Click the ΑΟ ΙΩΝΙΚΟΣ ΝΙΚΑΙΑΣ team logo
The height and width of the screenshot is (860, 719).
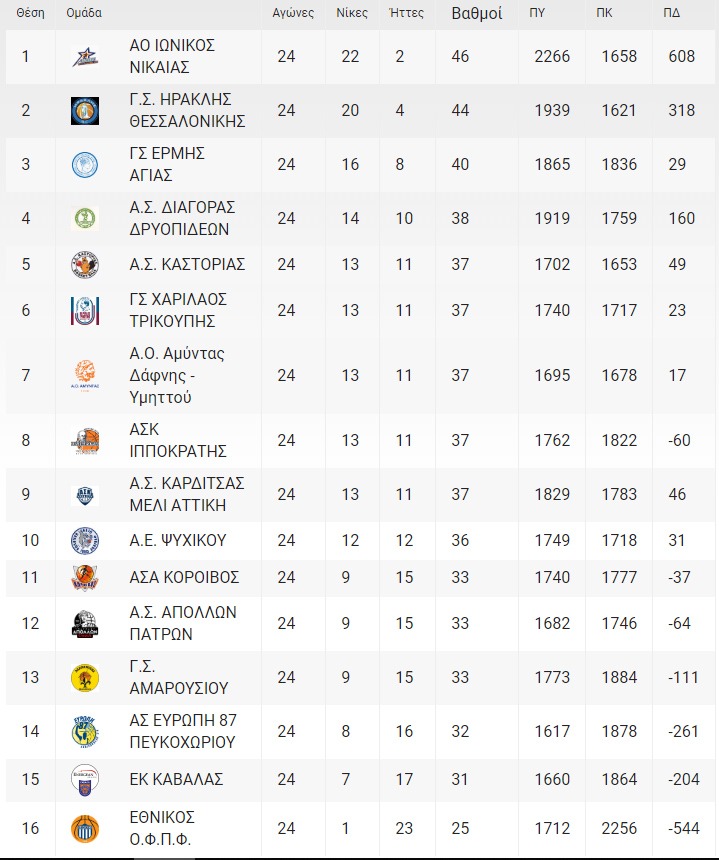[x=85, y=56]
